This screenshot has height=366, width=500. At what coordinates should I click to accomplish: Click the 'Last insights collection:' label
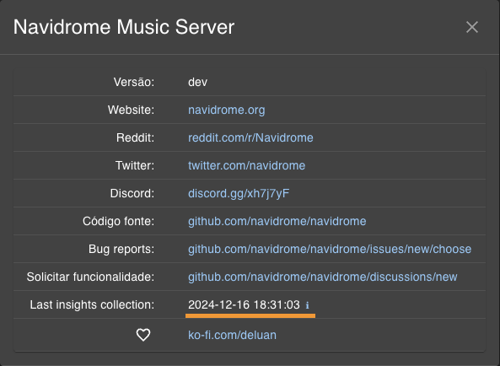pos(92,305)
